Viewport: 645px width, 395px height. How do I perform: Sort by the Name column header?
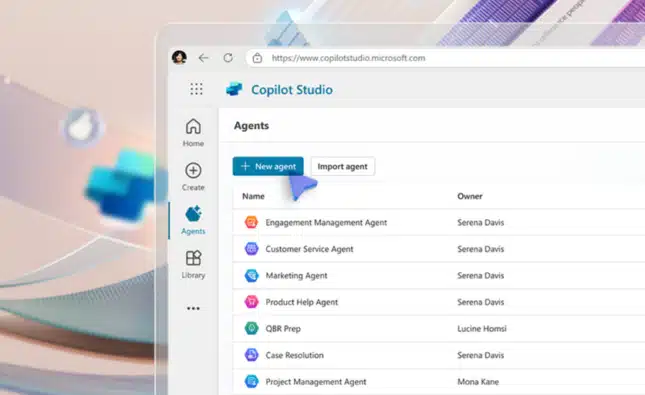[x=253, y=196]
